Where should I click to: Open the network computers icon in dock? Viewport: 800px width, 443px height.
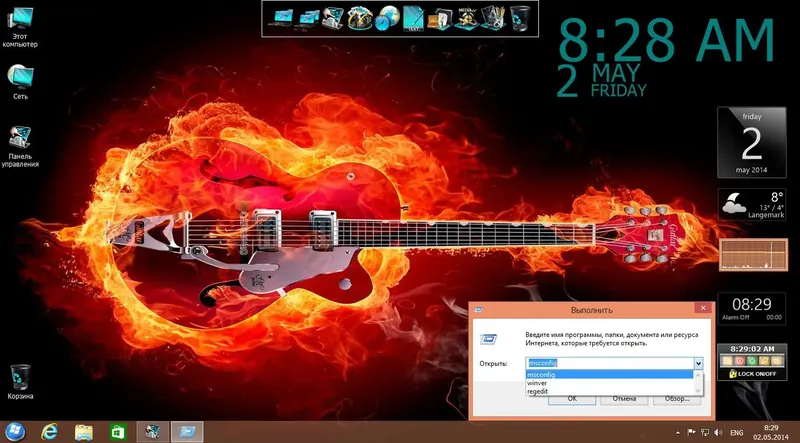tap(308, 19)
